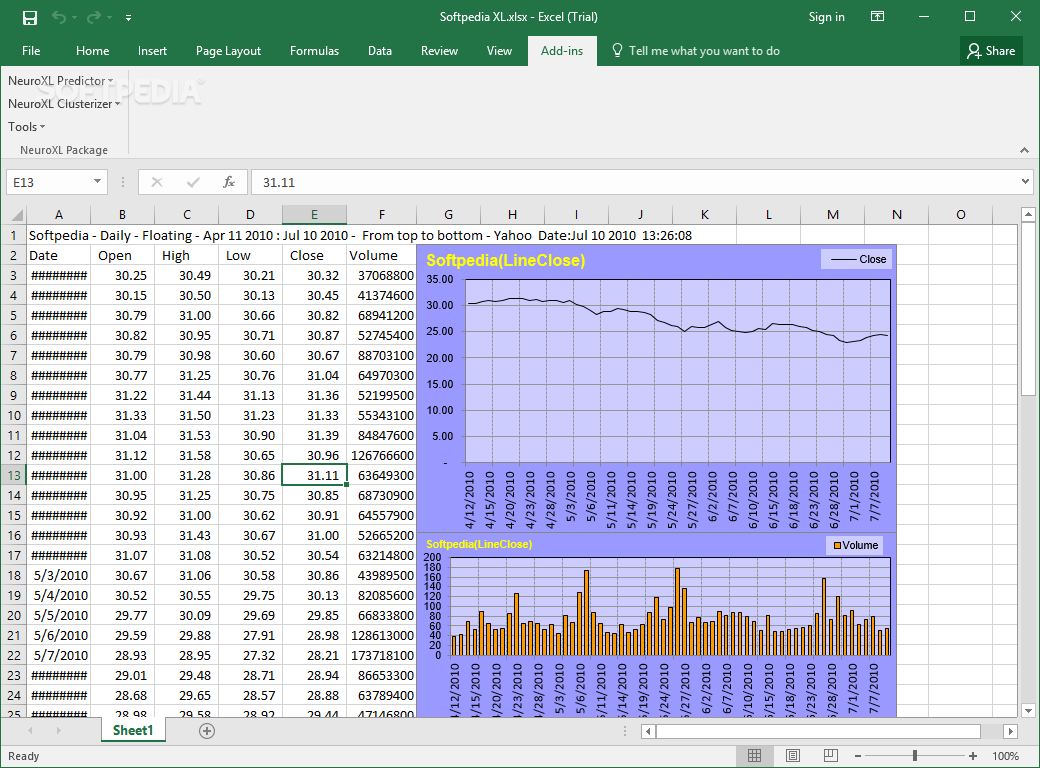1040x768 pixels.
Task: Select column A header
Action: 58,214
